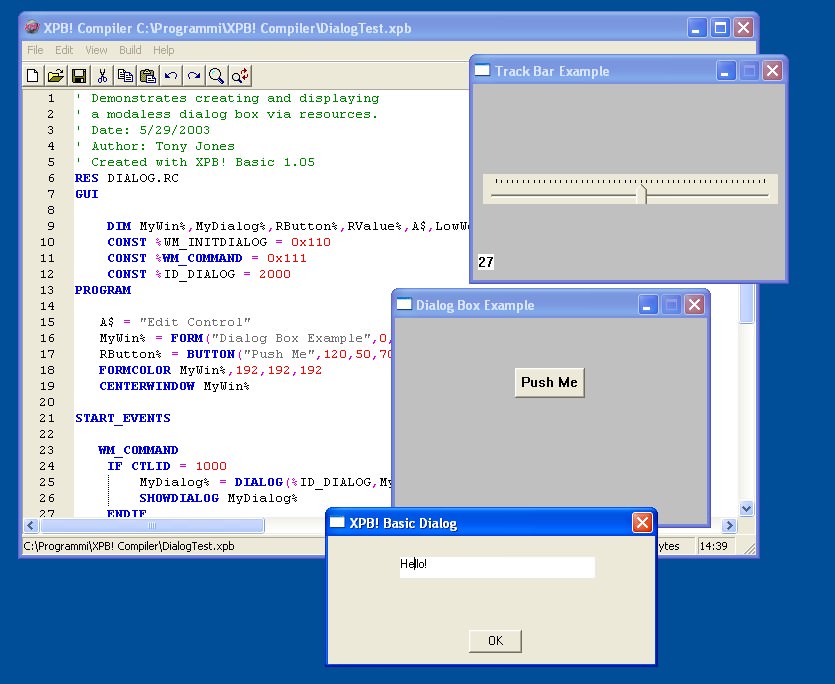Paste with the toolbar clipboard icon

[148, 76]
